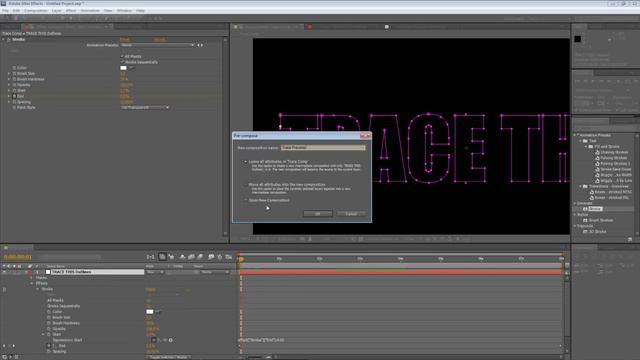Image resolution: width=640 pixels, height=360 pixels.
Task: Toggle auto-keyframe in timeline
Action: (220, 257)
